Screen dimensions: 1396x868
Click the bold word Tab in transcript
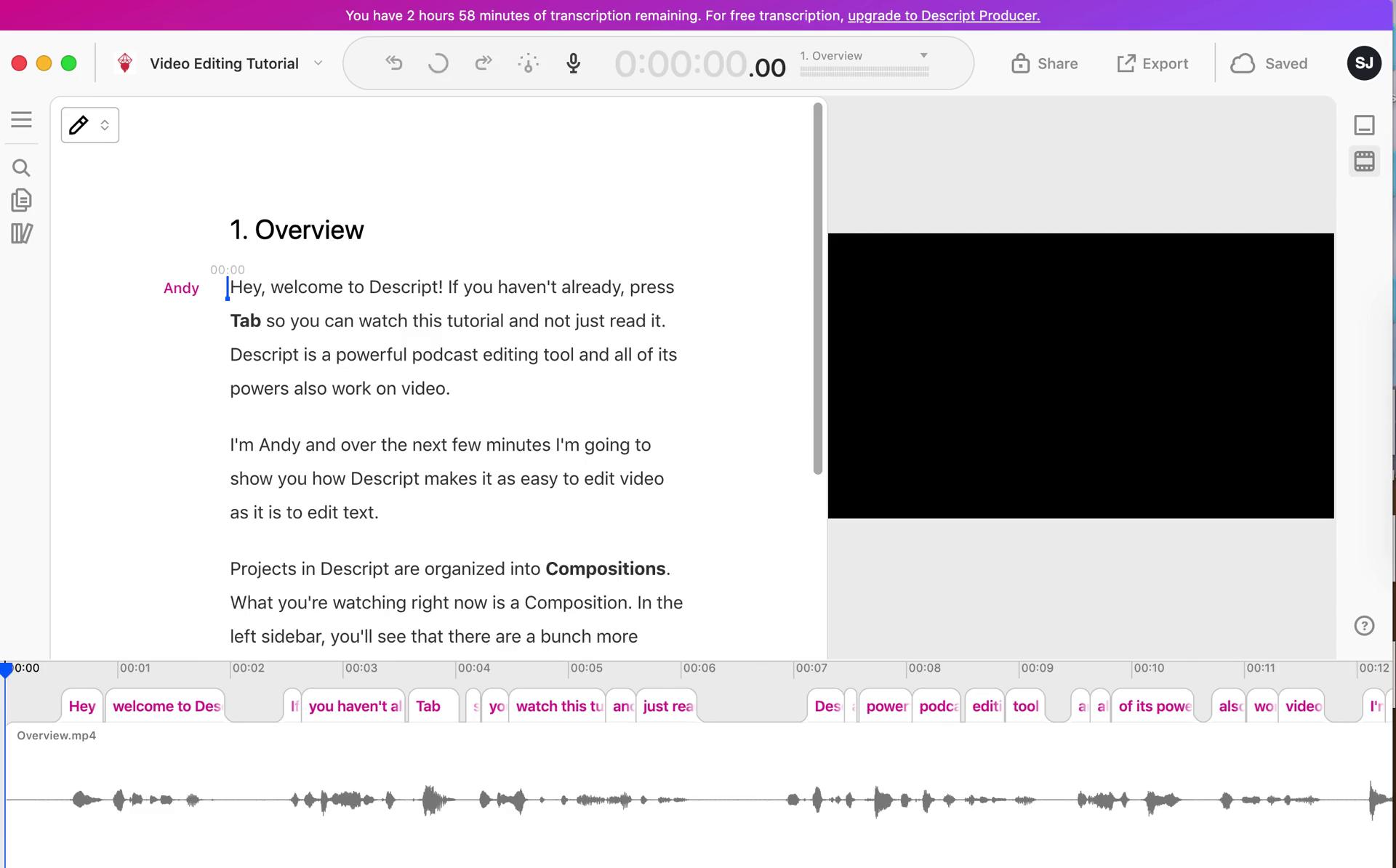point(245,321)
